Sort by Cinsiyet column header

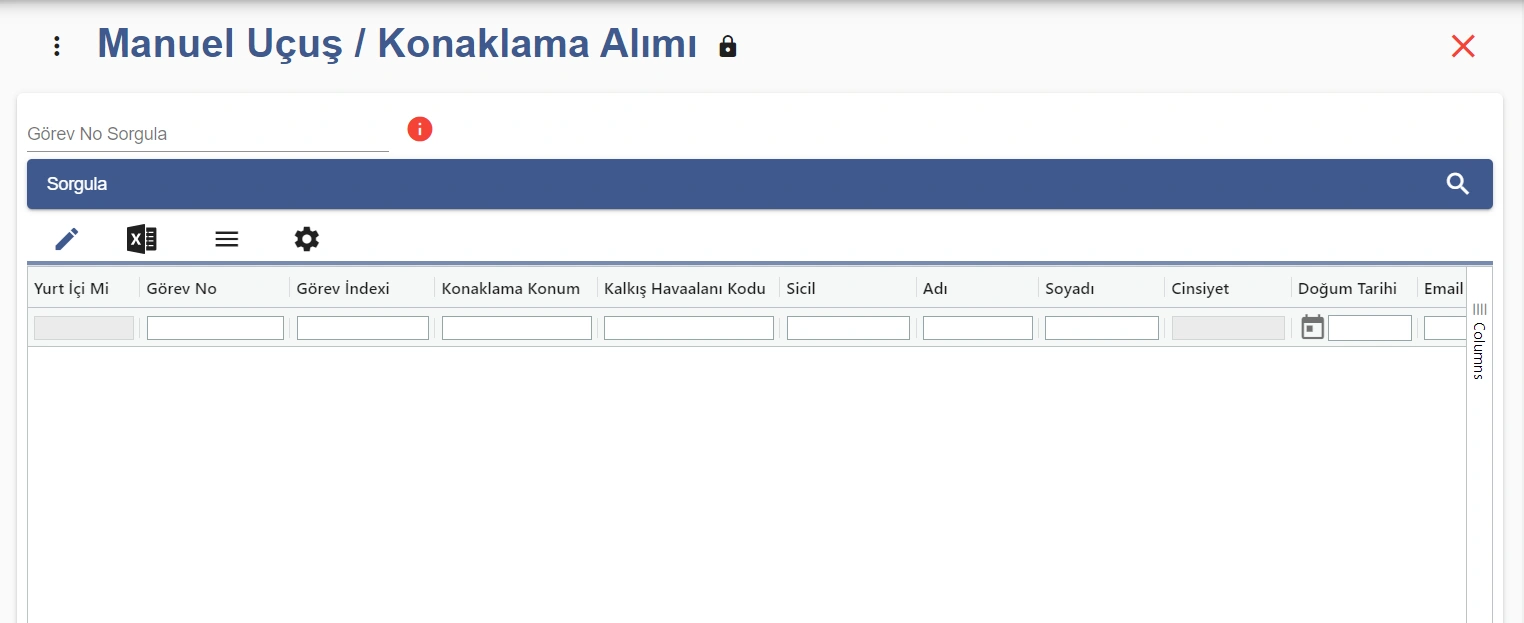coord(1201,289)
